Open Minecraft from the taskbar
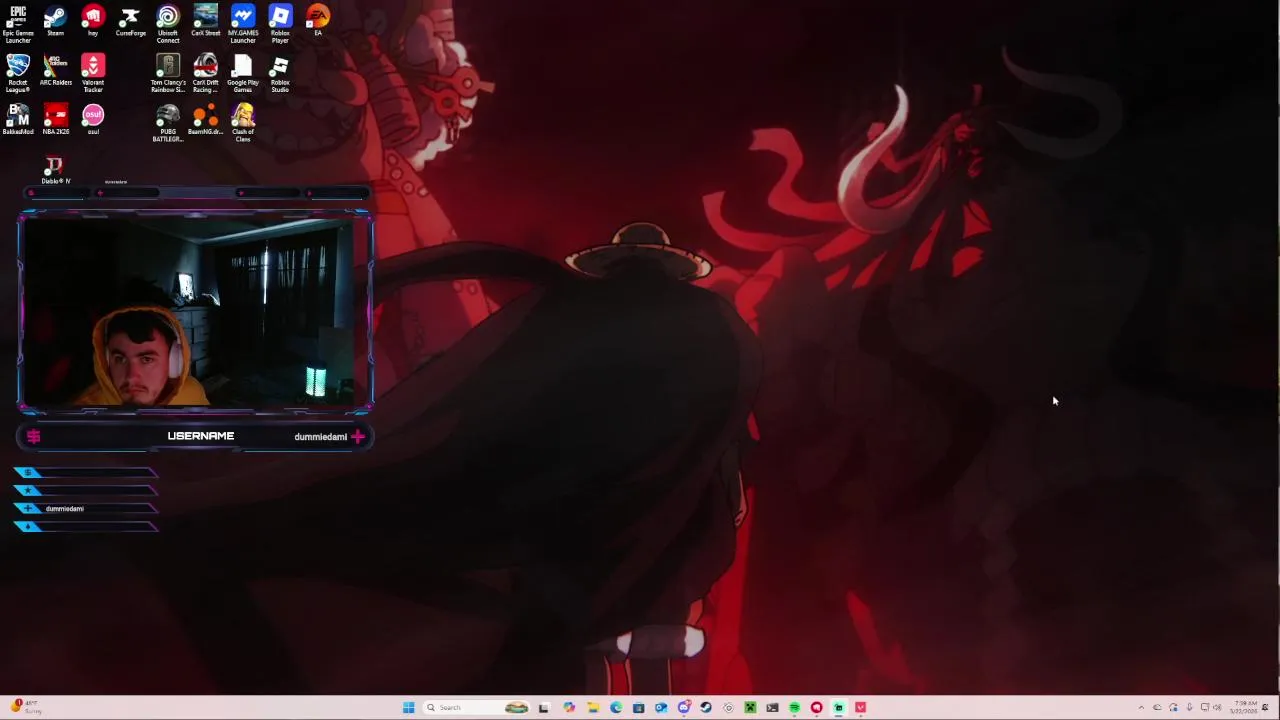The height and width of the screenshot is (720, 1280). [750, 708]
